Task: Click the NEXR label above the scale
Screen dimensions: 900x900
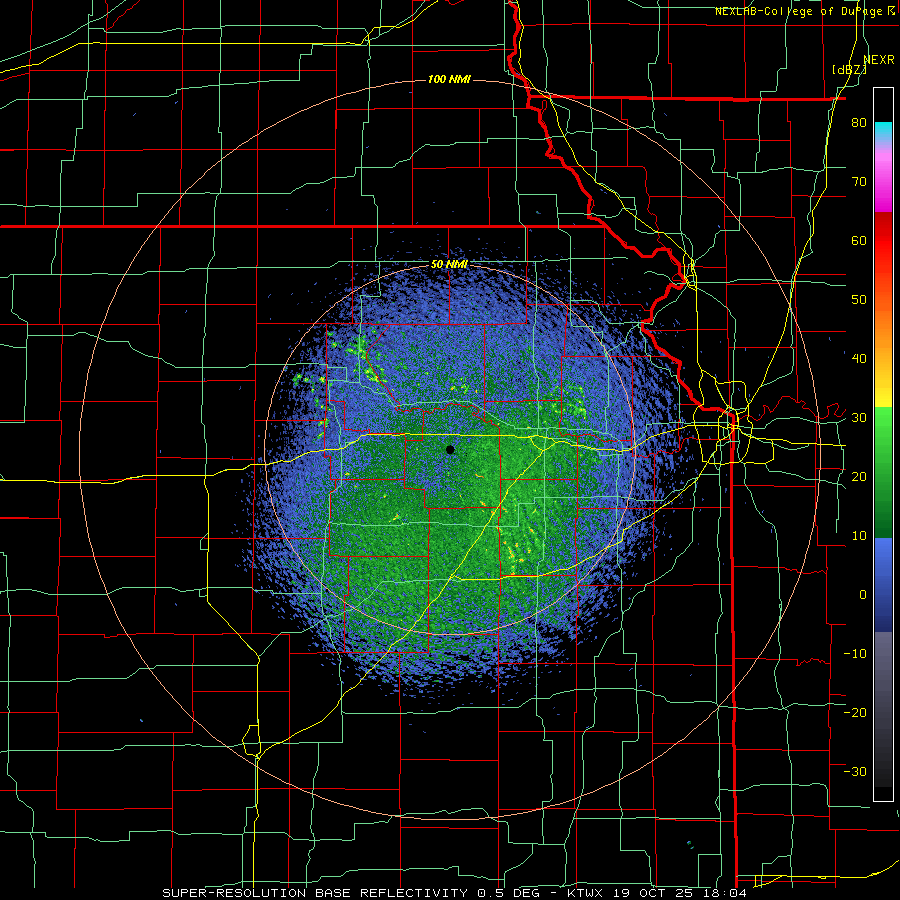Action: coord(879,60)
